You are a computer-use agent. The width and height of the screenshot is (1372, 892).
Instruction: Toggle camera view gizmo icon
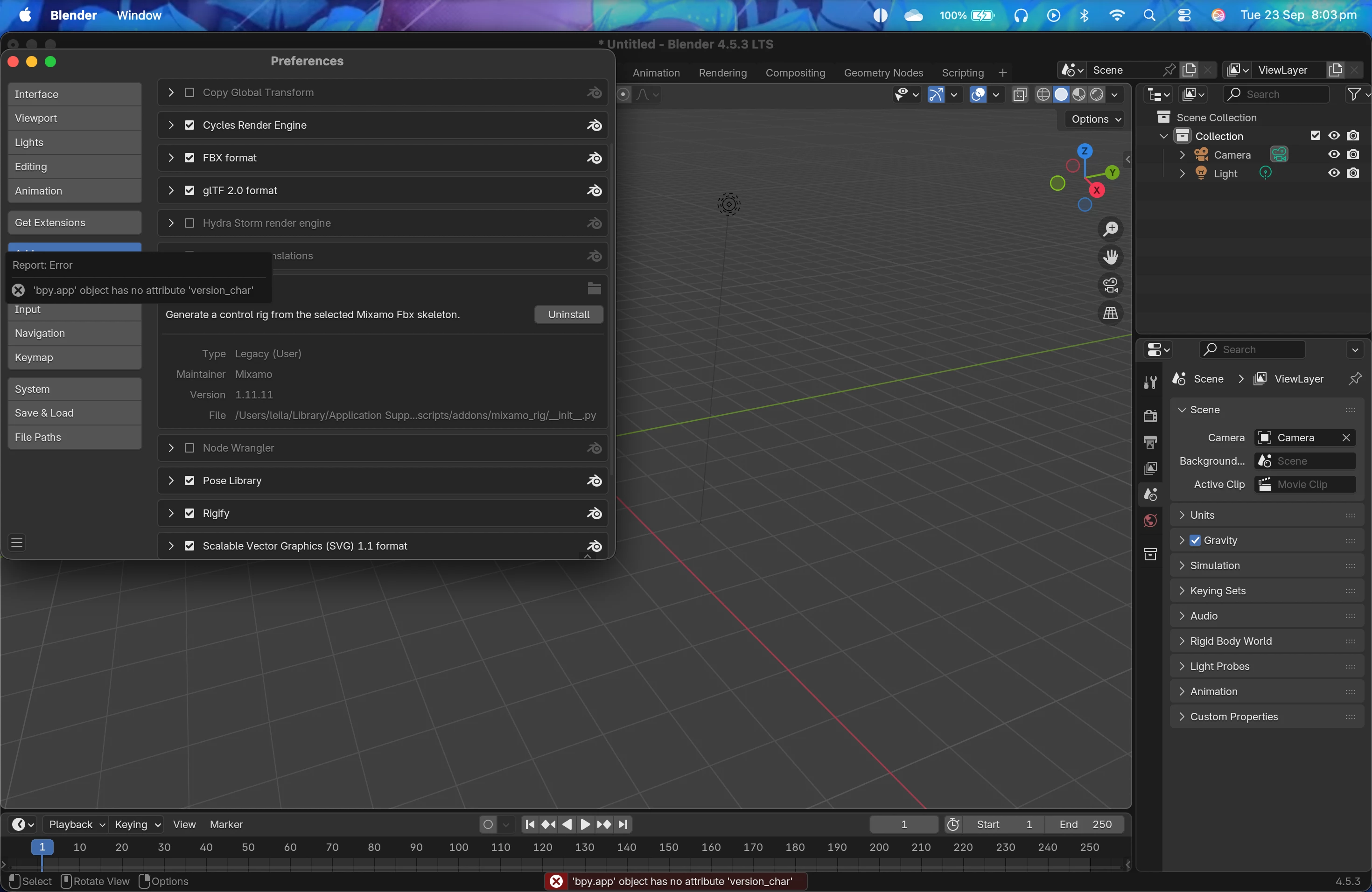pos(1110,285)
